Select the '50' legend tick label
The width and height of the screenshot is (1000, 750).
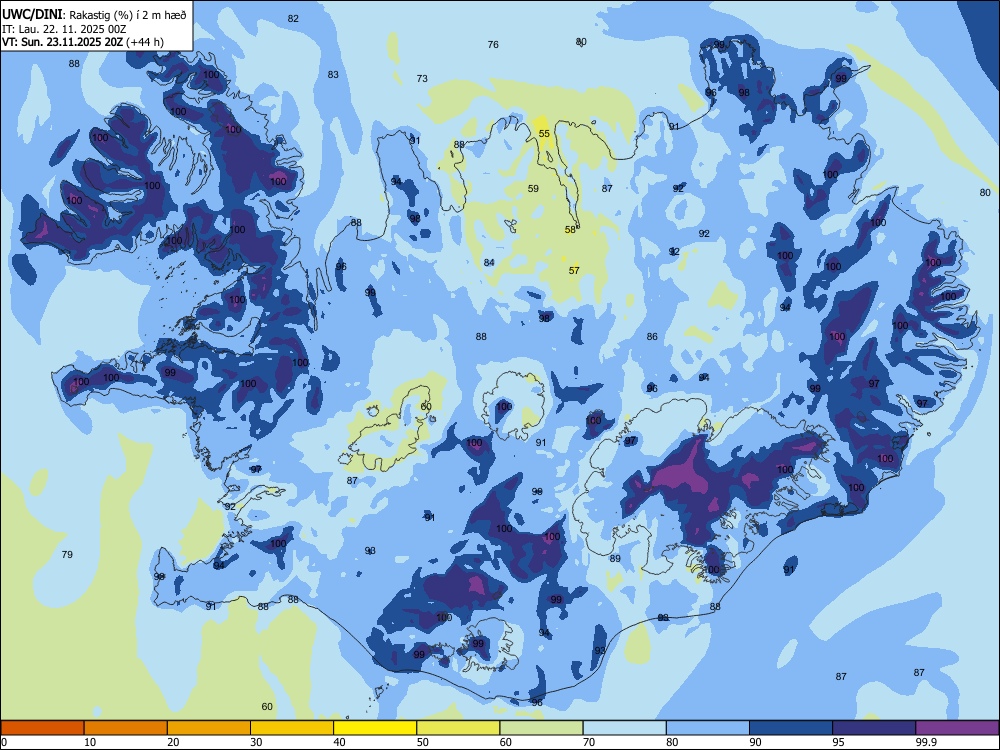423,742
